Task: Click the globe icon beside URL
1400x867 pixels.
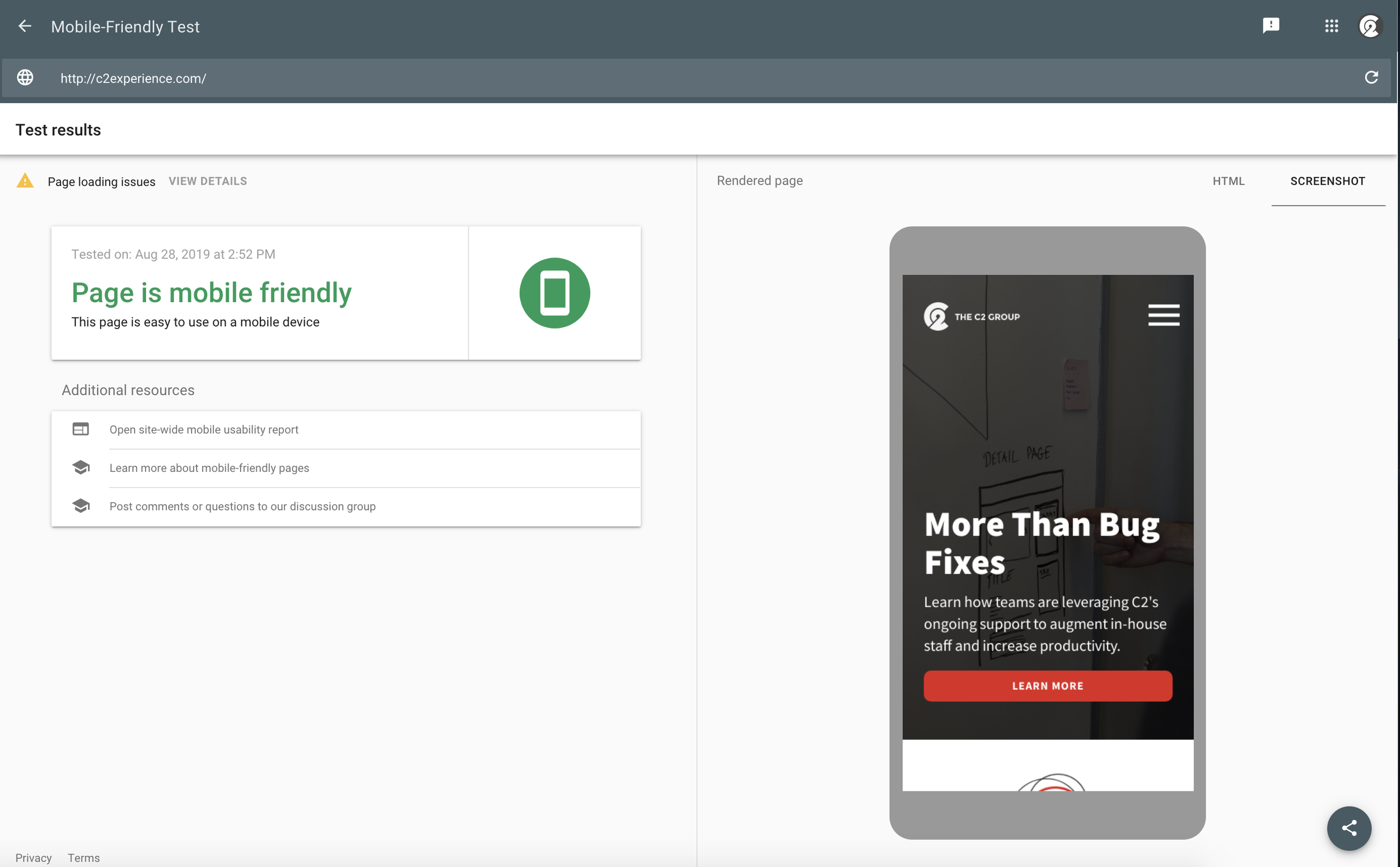Action: pyautogui.click(x=25, y=78)
